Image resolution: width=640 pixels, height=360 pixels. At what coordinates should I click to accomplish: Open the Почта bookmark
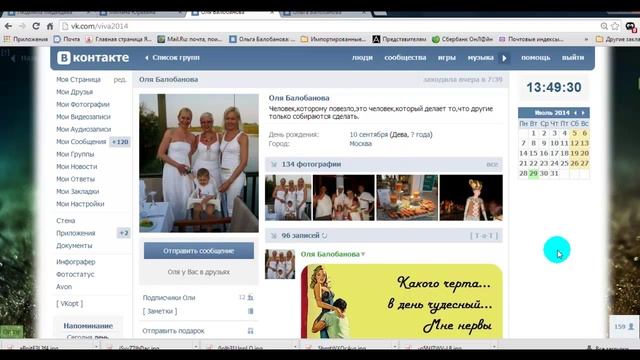67,39
